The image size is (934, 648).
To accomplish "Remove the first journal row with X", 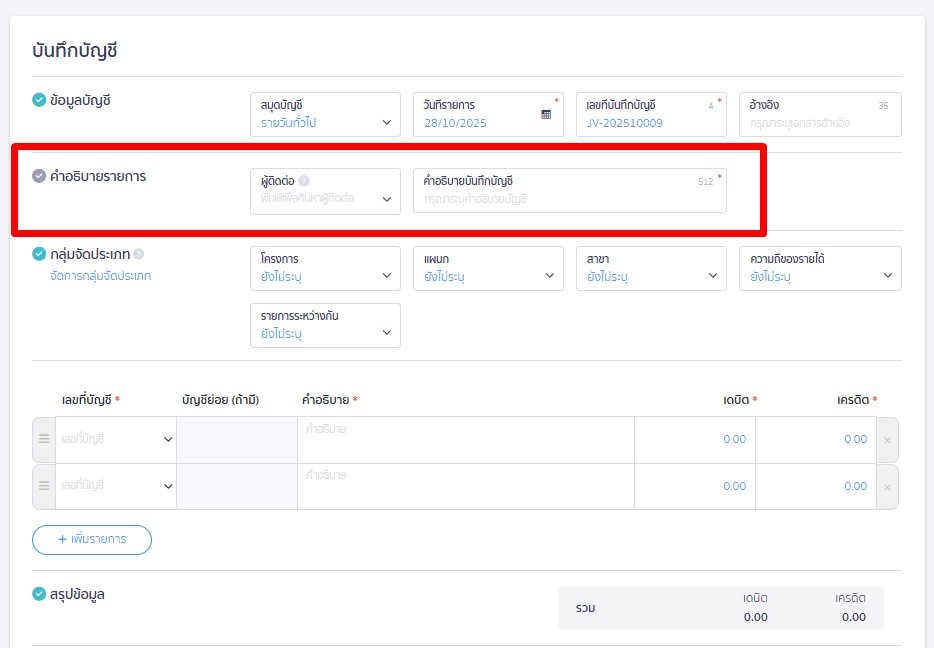I will click(x=887, y=440).
